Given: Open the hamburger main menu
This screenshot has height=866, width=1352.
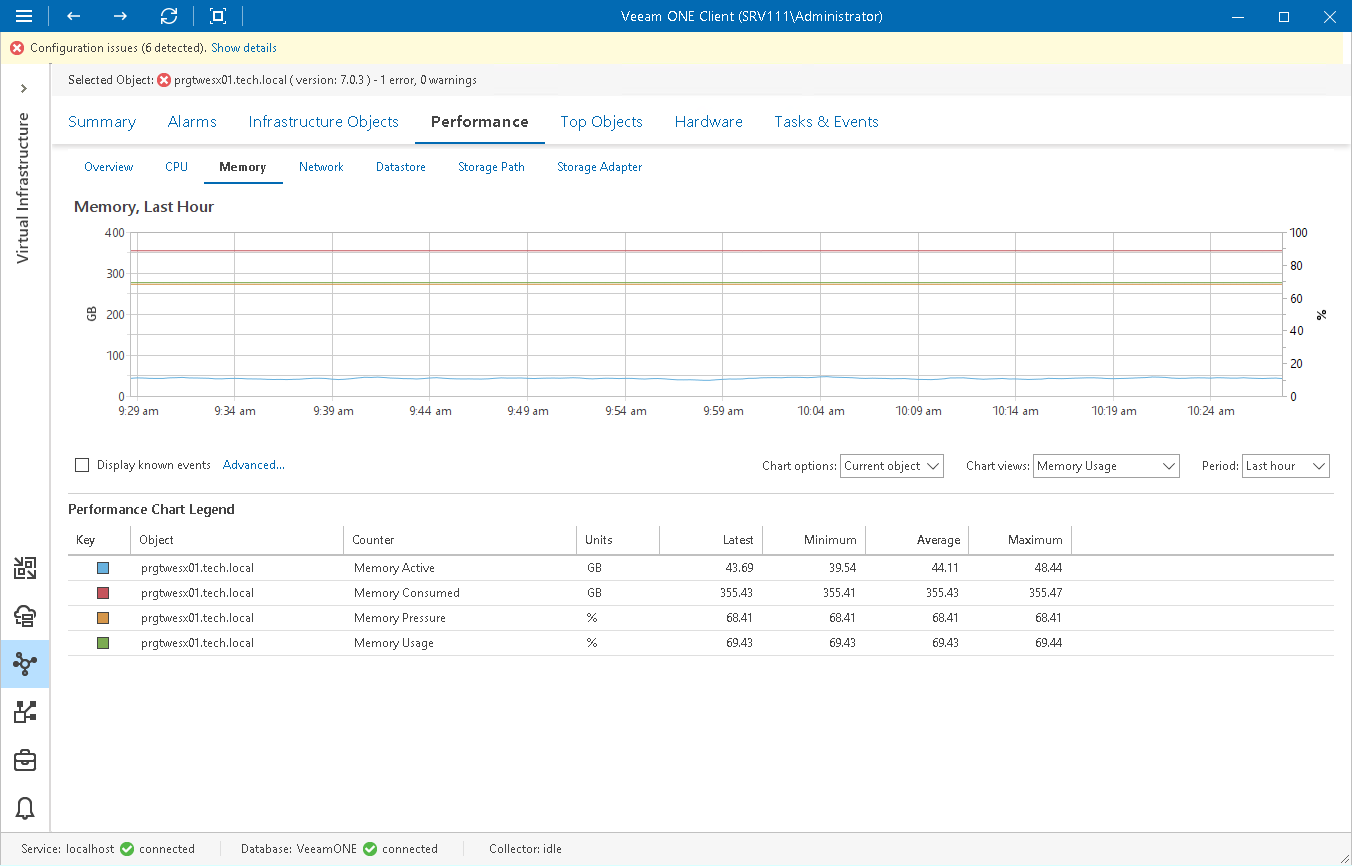Looking at the screenshot, I should [24, 16].
